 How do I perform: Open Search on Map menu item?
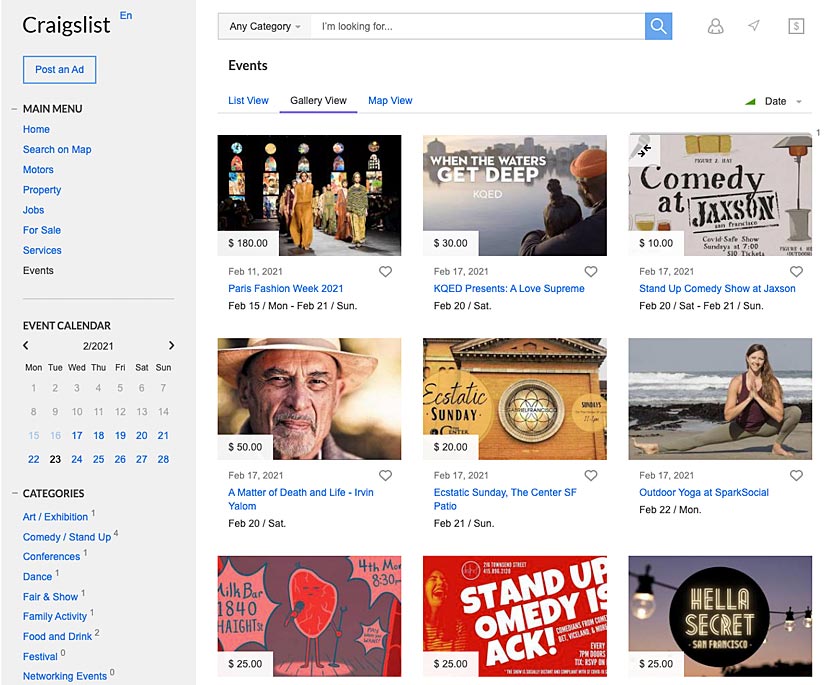57,149
